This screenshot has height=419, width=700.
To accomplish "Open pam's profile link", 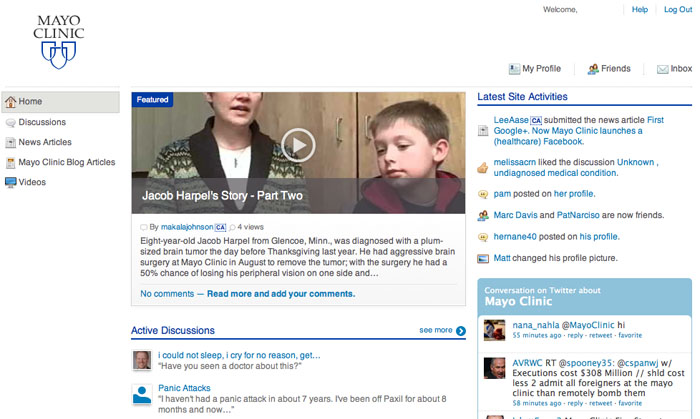I will 502,194.
